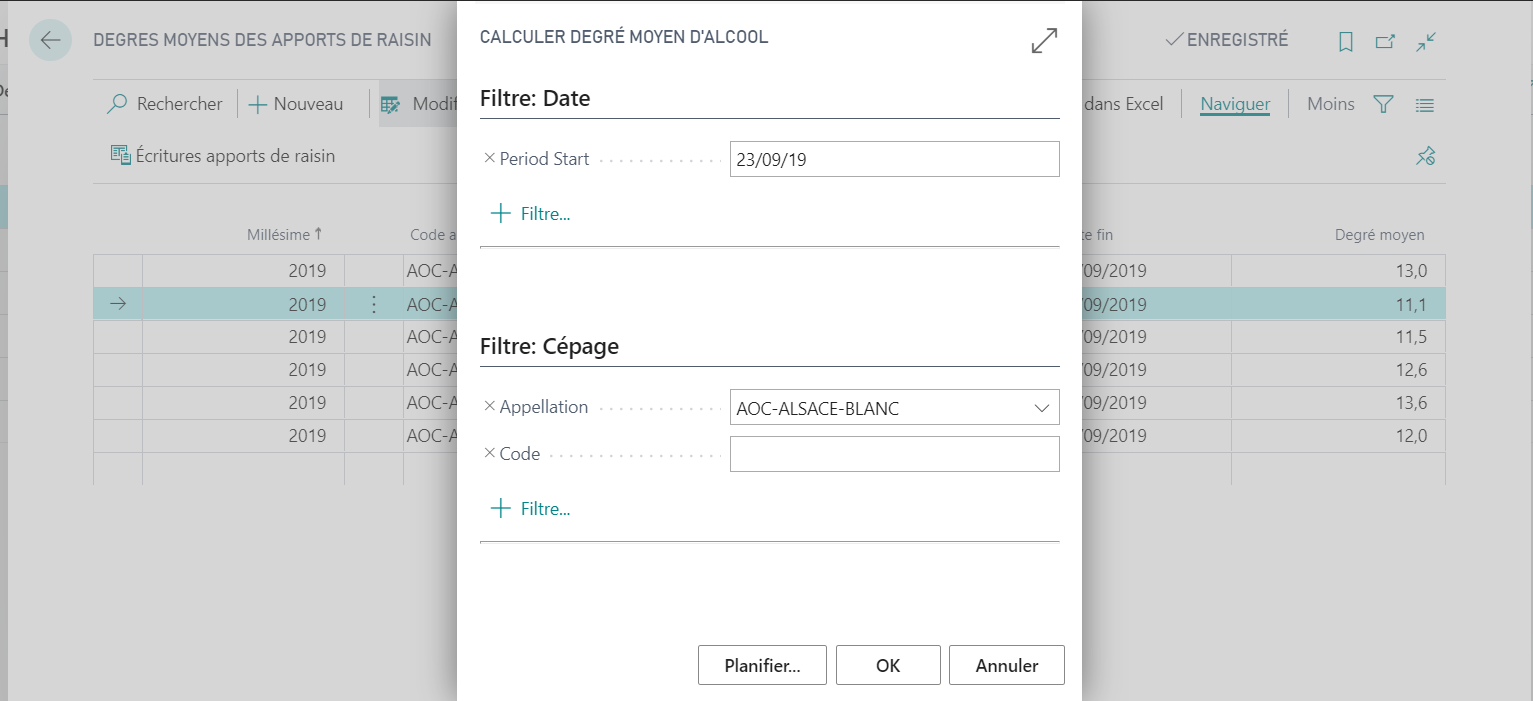Open the Naviguer menu

tap(1235, 104)
